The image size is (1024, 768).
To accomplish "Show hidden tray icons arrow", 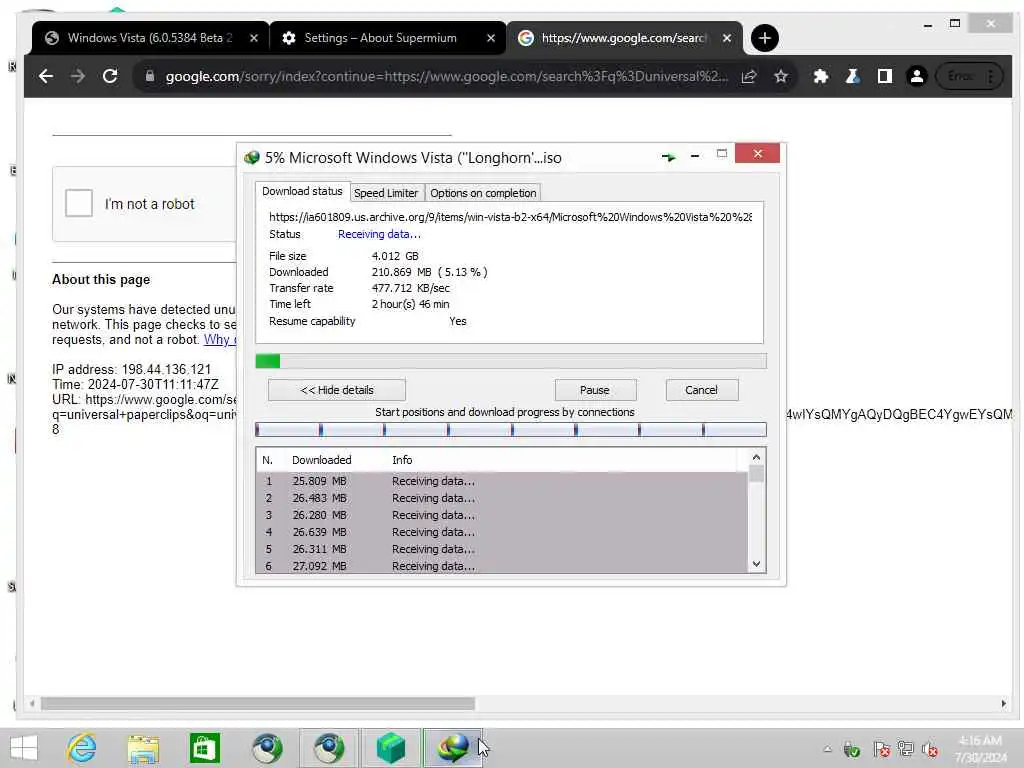I will (827, 749).
